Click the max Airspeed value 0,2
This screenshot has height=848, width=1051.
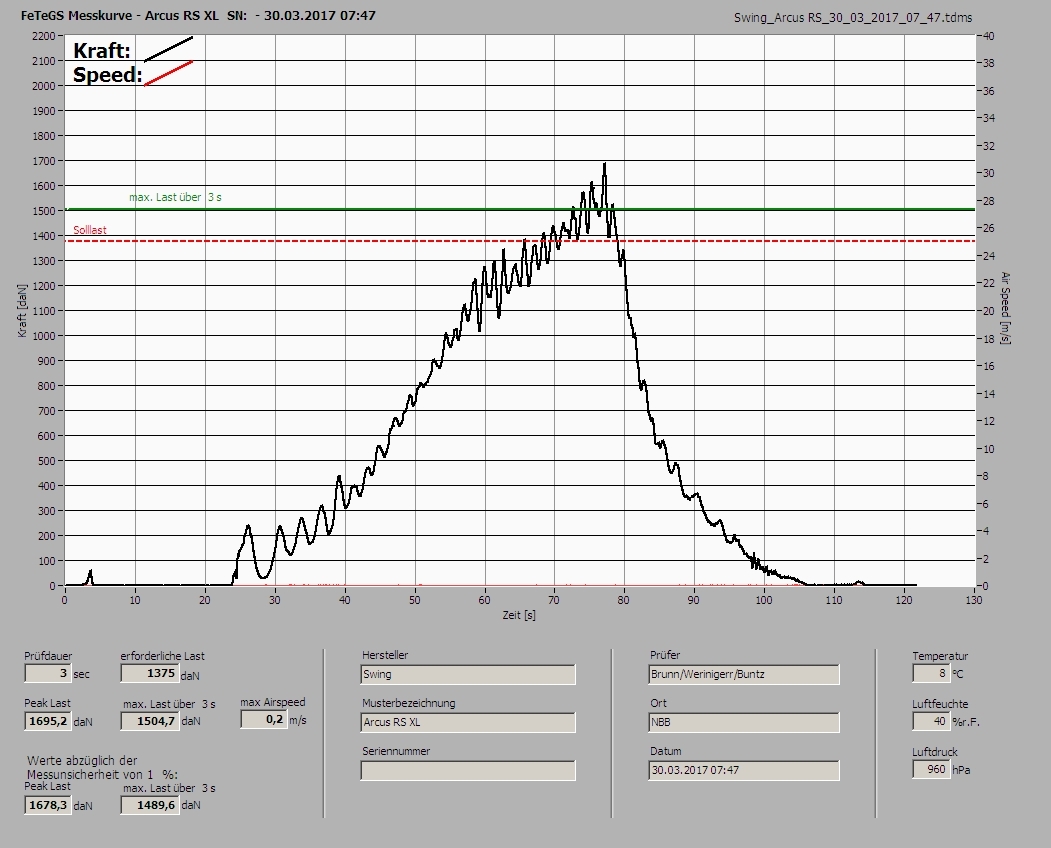(264, 719)
